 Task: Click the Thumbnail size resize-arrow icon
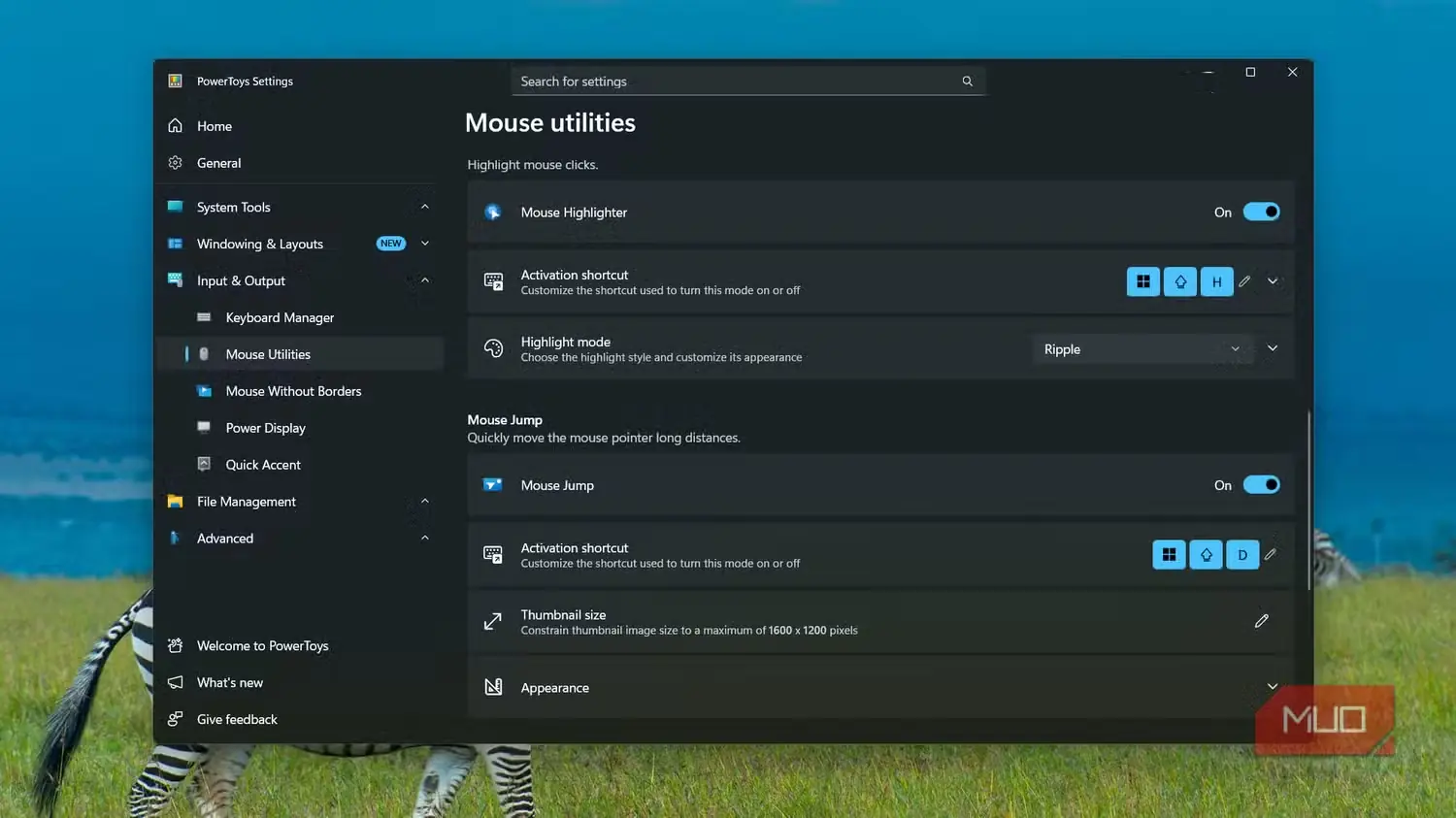coord(493,621)
